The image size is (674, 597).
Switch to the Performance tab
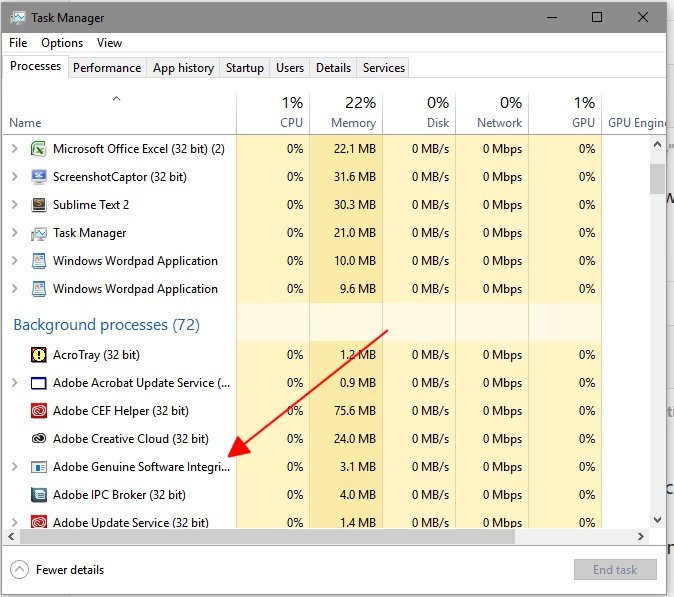click(107, 68)
